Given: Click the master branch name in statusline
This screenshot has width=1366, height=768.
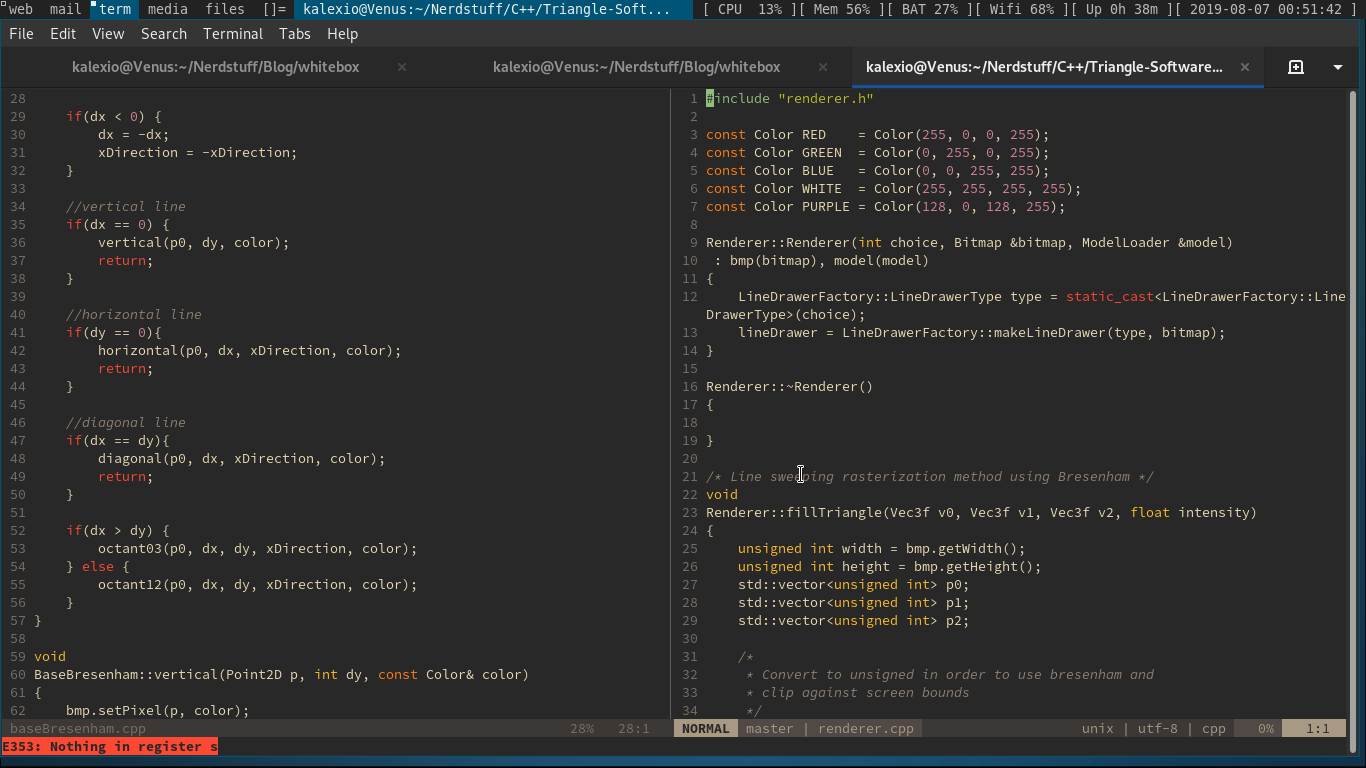Looking at the screenshot, I should click(770, 729).
